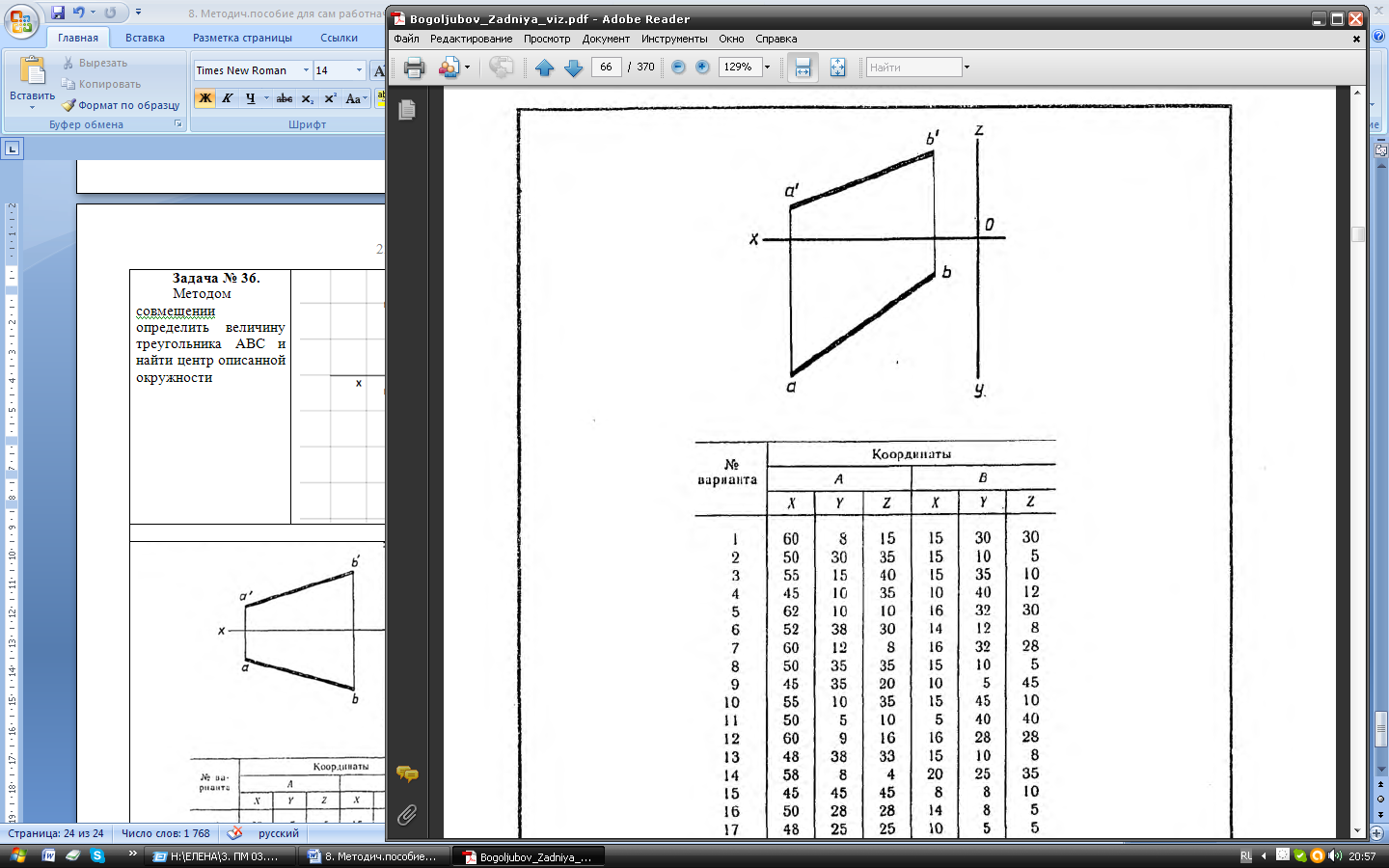Screen dimensions: 1389x868
Task: Click the volume icon in system tray
Action: click(1335, 855)
